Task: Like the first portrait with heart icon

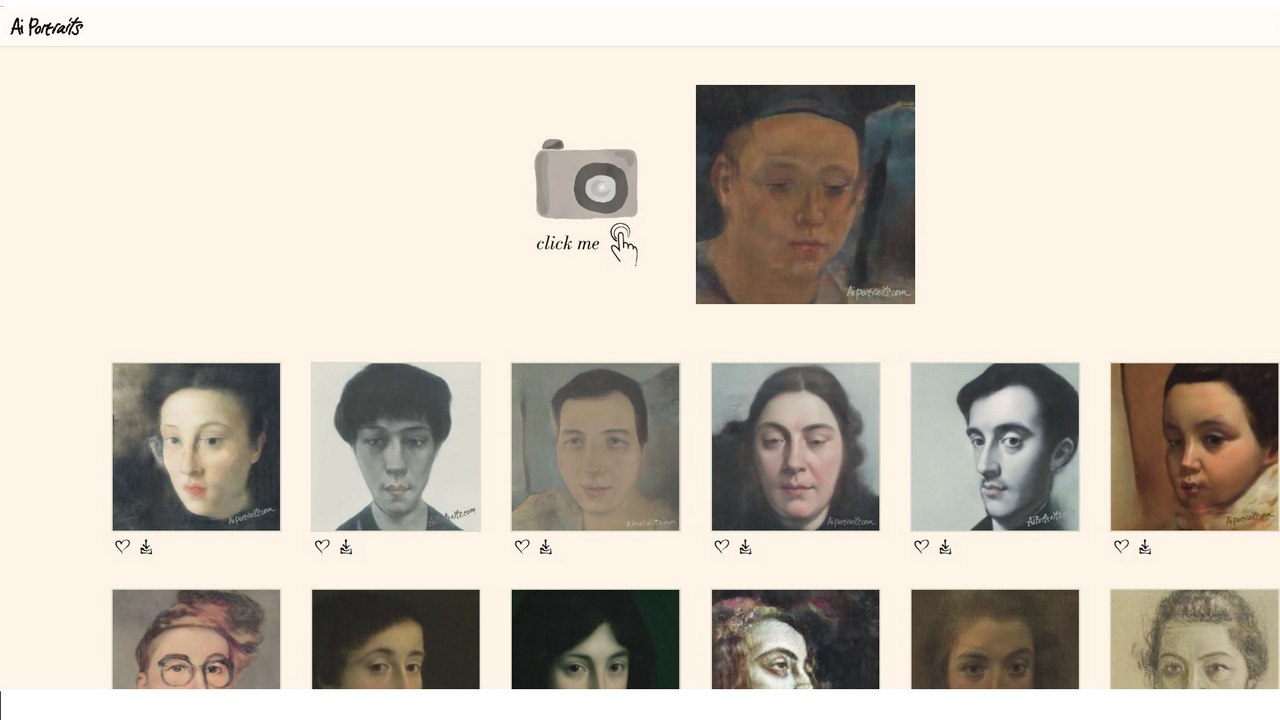Action: tap(122, 547)
